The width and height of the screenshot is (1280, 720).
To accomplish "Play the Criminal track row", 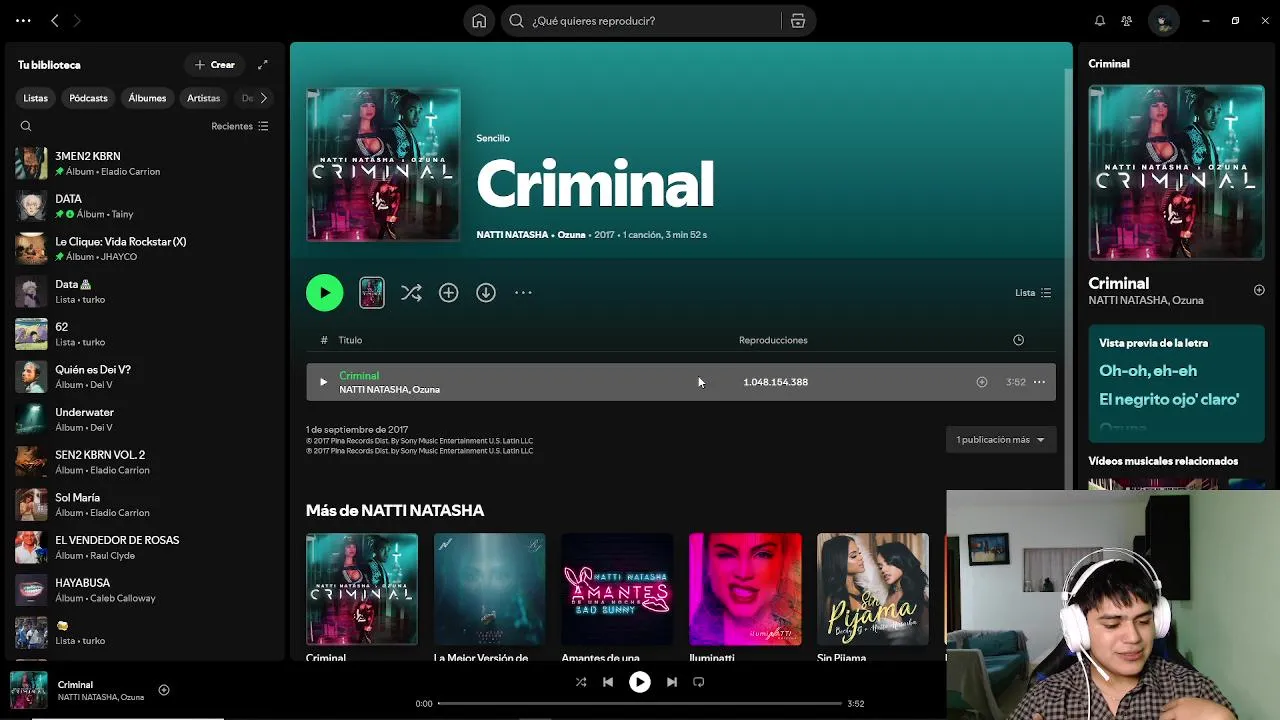I will click(323, 382).
